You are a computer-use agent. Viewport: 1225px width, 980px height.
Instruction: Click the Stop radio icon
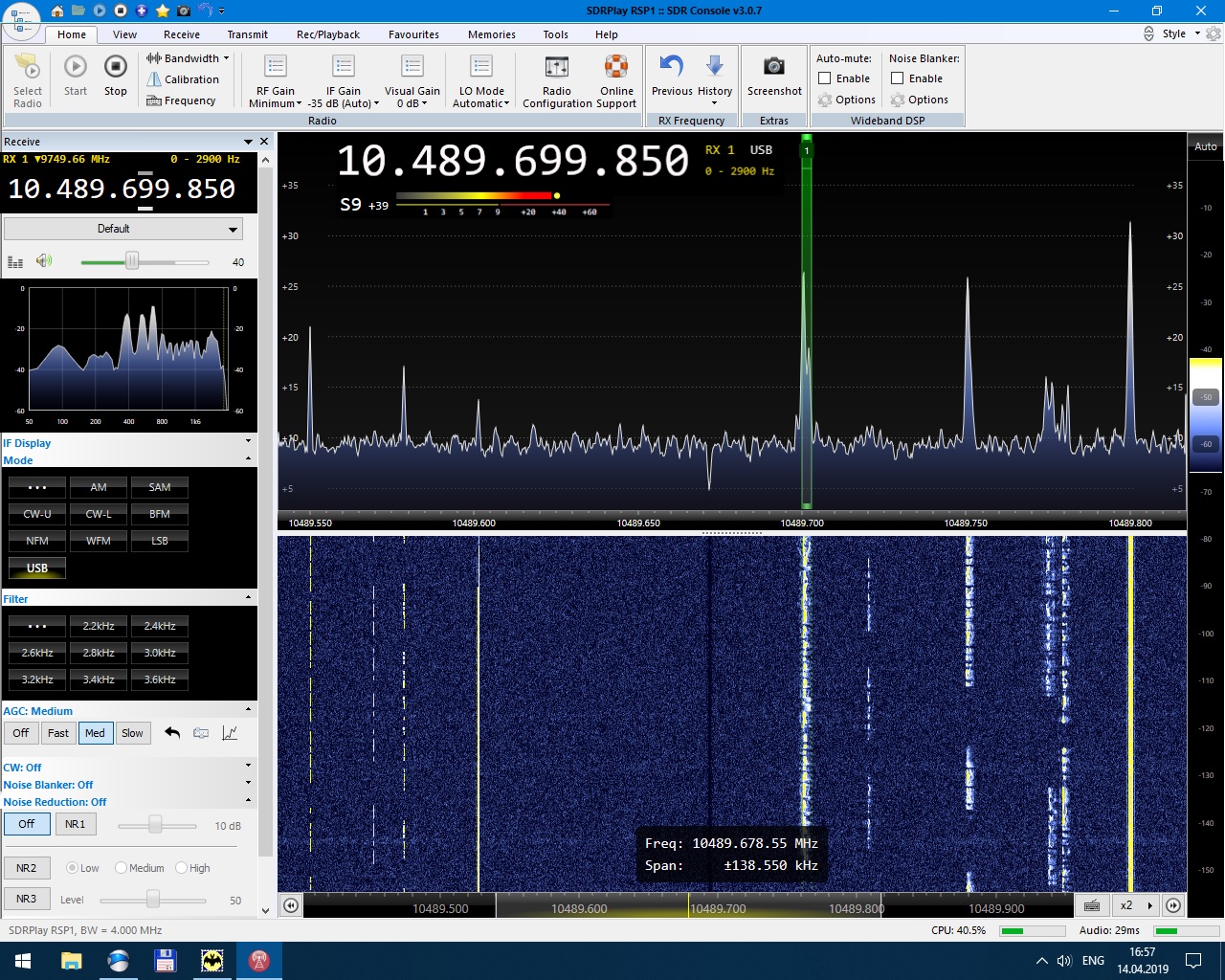115,67
